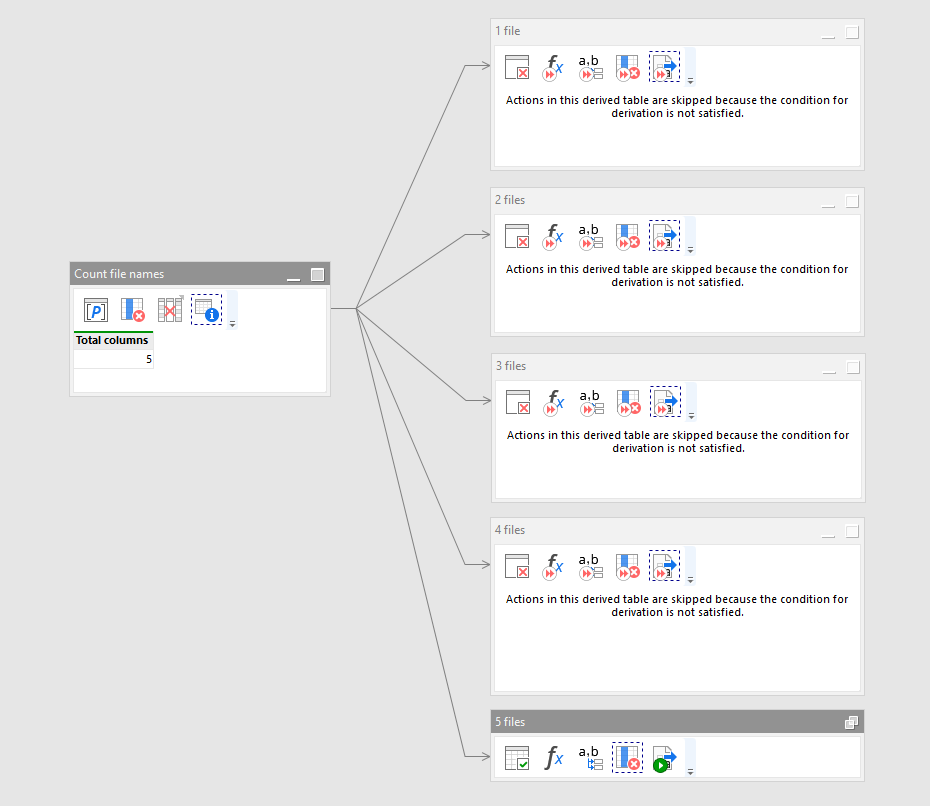This screenshot has width=930, height=806.
Task: Click the 4 files table title bar
Action: [650, 530]
